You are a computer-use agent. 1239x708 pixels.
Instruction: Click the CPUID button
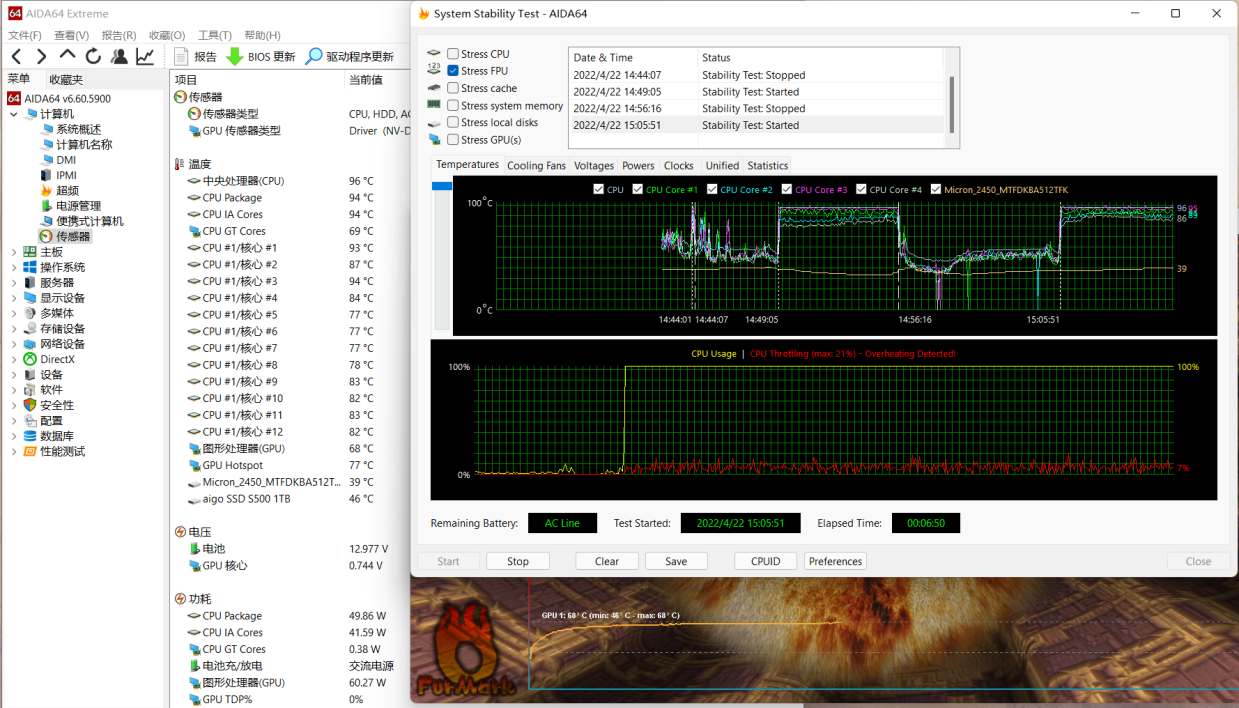[x=765, y=561]
